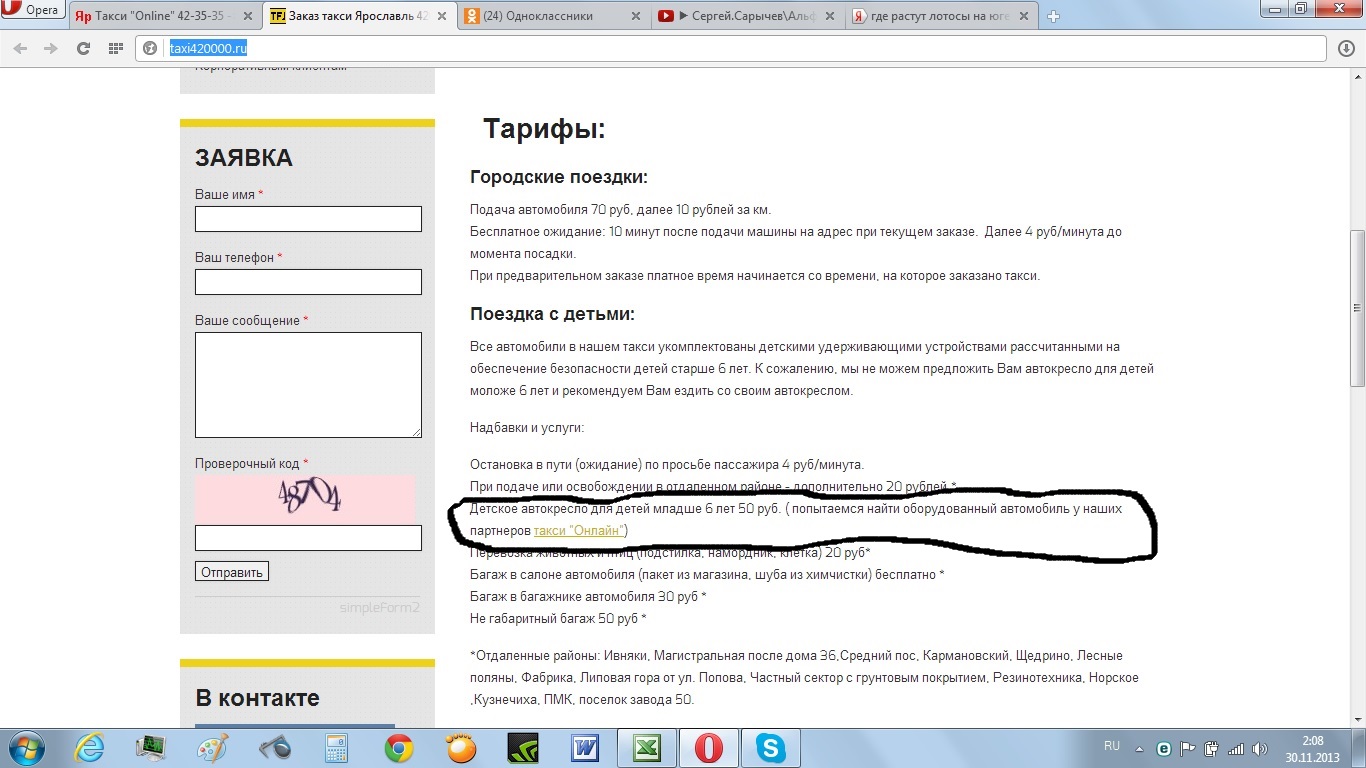
Task: Close the Заказ такси Ярославль tab
Action: tap(443, 16)
